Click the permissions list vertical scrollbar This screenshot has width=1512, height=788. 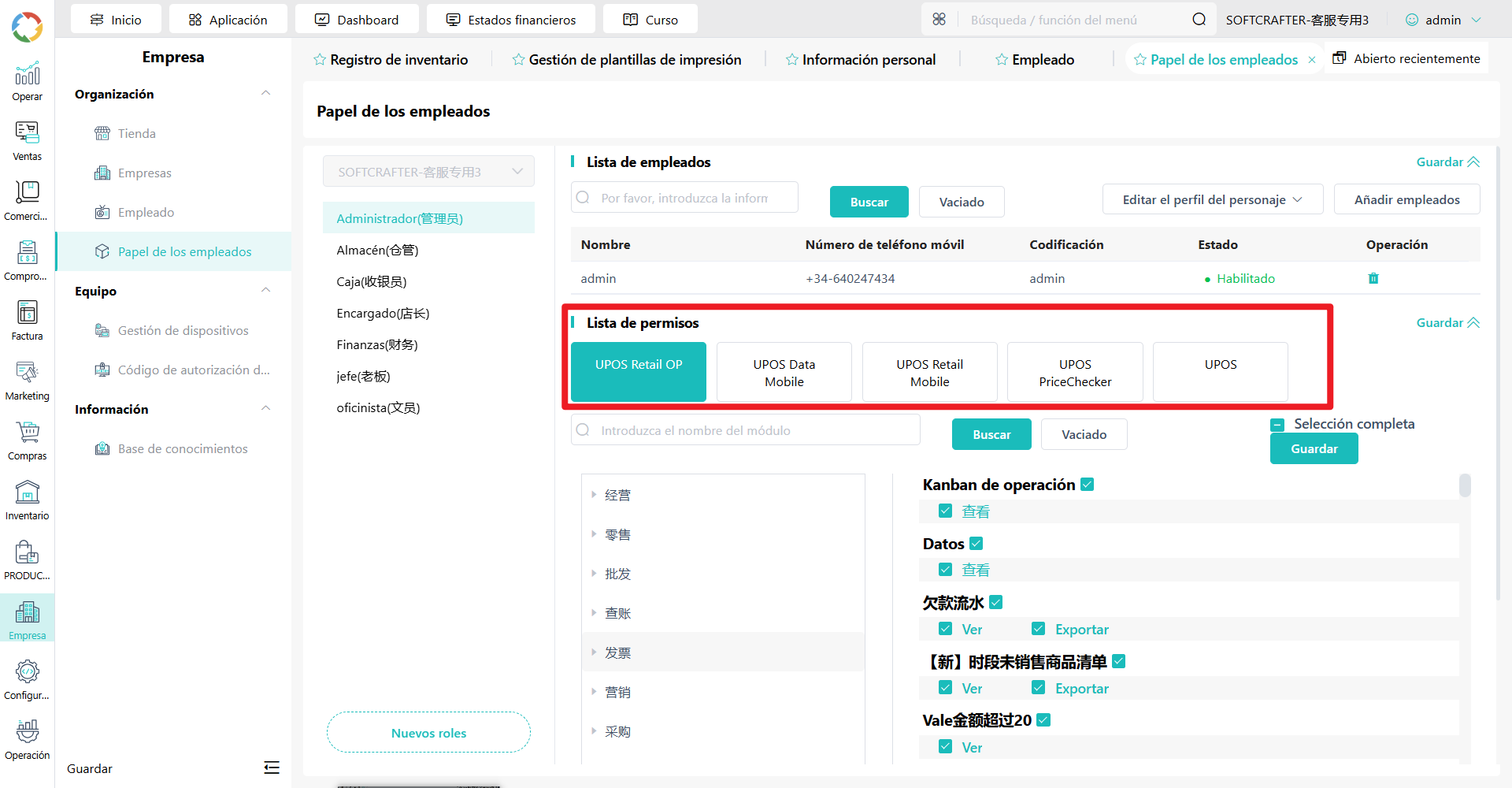(x=1464, y=485)
